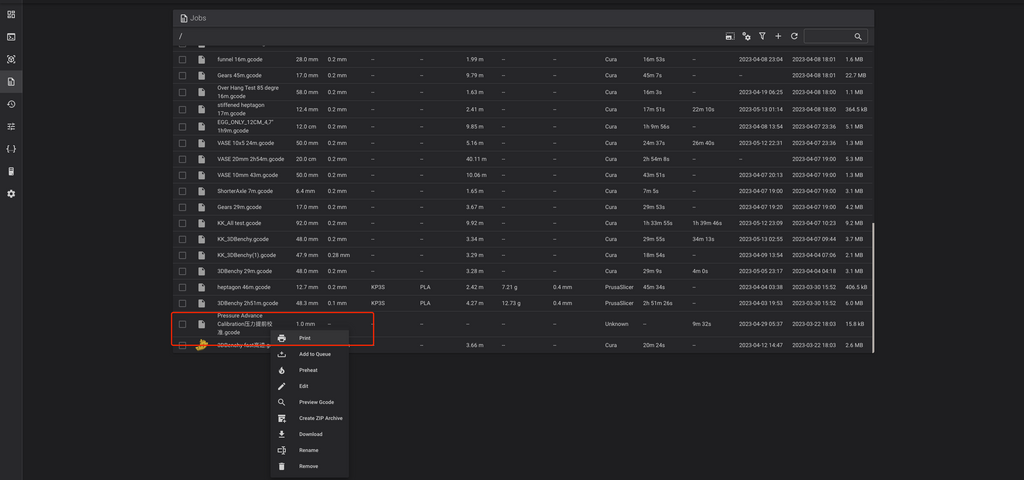
Task: Open the Console page in sidebar
Action: click(10, 37)
